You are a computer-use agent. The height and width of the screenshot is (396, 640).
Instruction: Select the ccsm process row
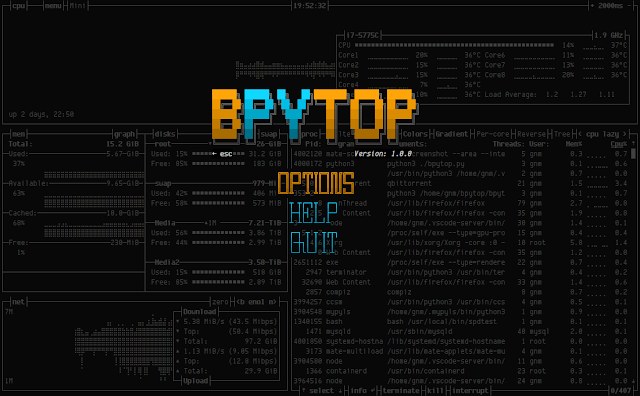(460, 302)
